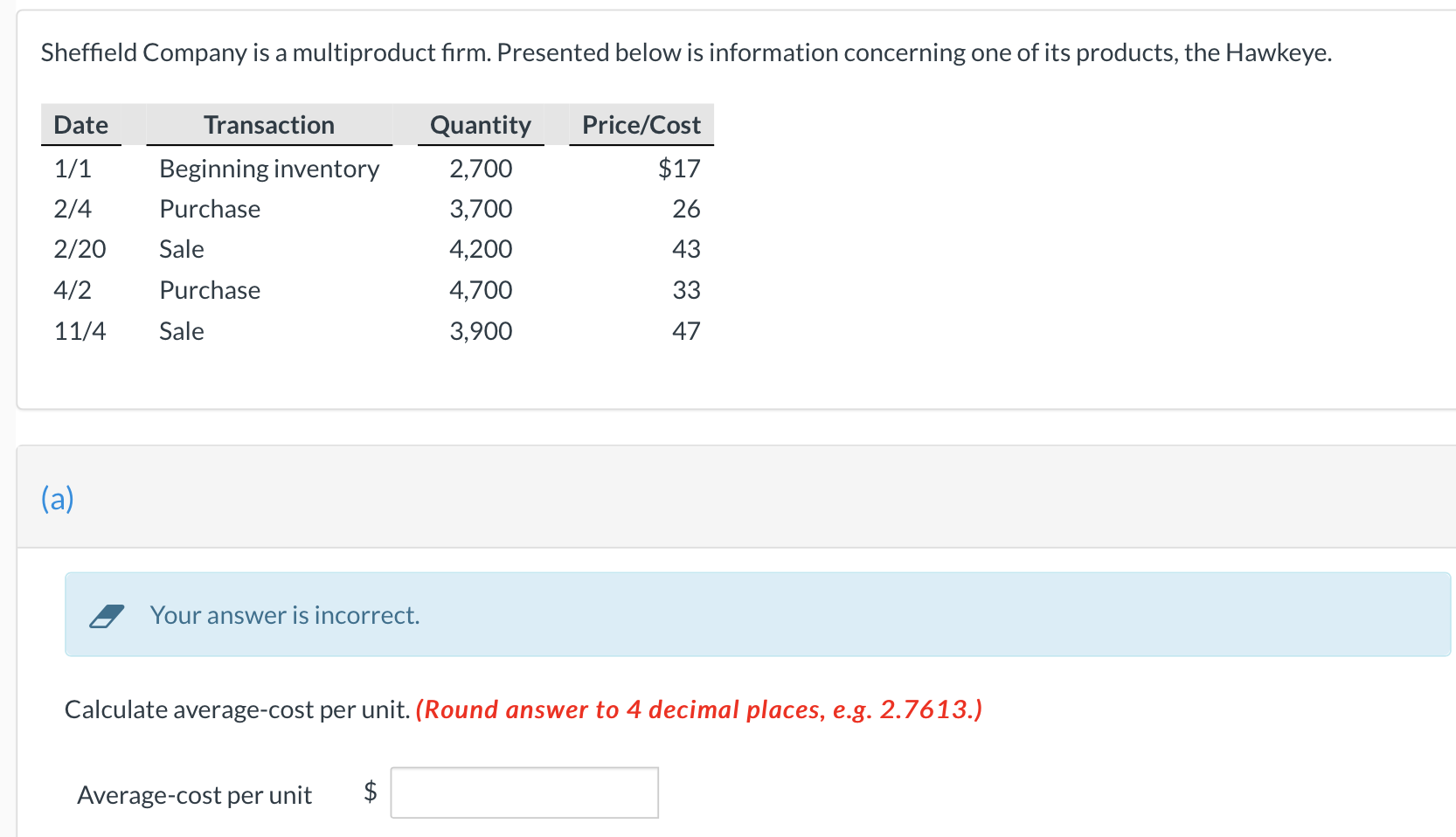1456x837 pixels.
Task: Click the Transaction column header
Action: [269, 125]
